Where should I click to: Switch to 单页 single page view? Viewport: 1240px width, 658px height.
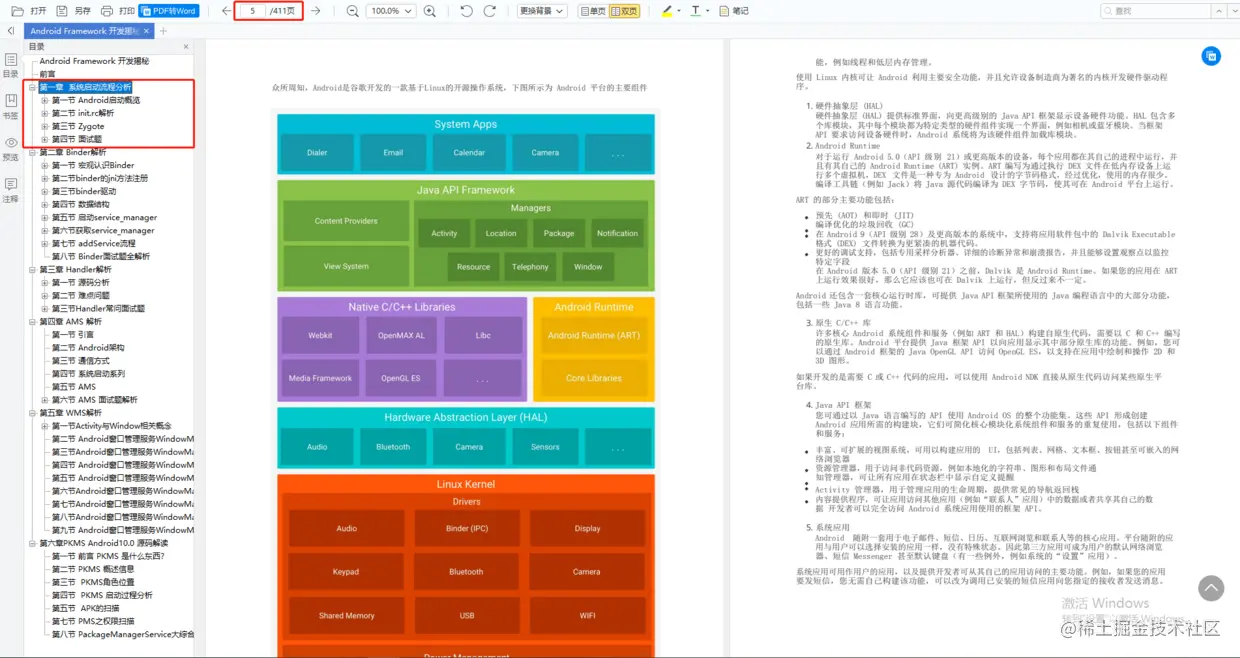pos(592,11)
